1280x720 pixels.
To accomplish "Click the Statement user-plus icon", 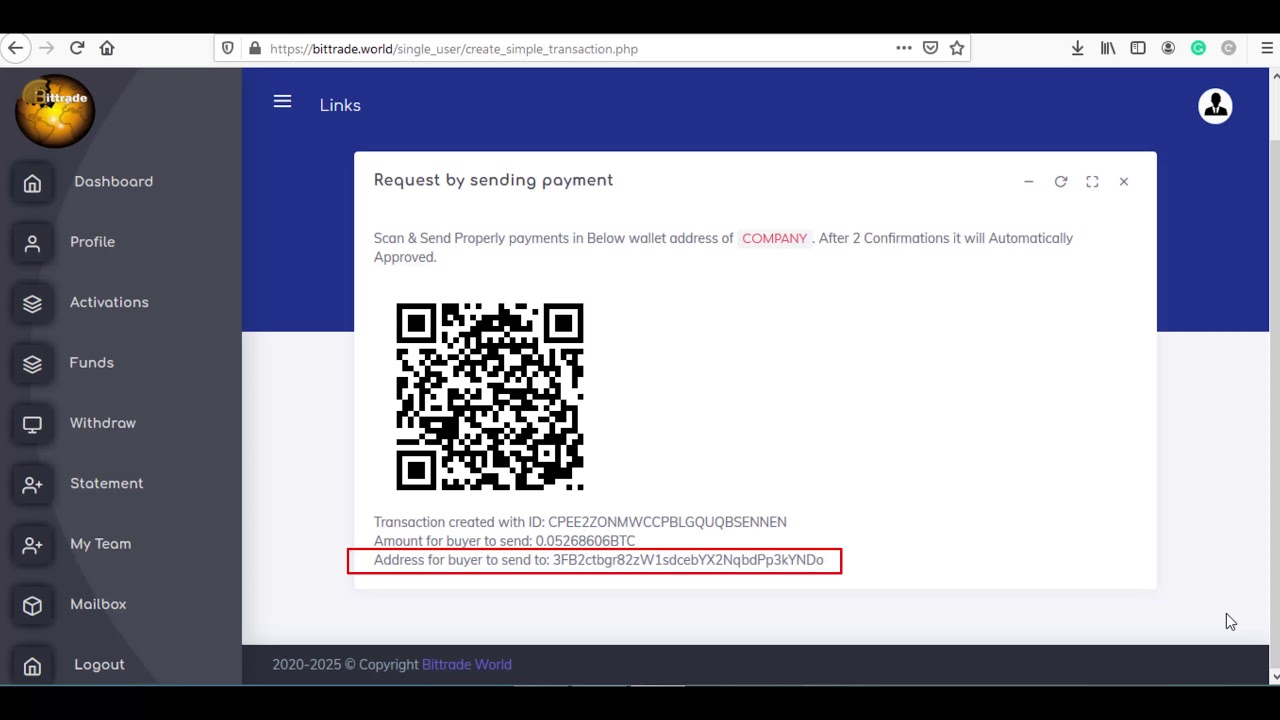I will (32, 485).
